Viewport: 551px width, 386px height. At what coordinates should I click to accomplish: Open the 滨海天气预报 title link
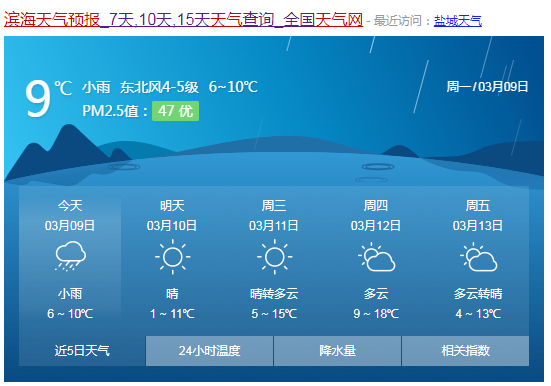tap(183, 19)
